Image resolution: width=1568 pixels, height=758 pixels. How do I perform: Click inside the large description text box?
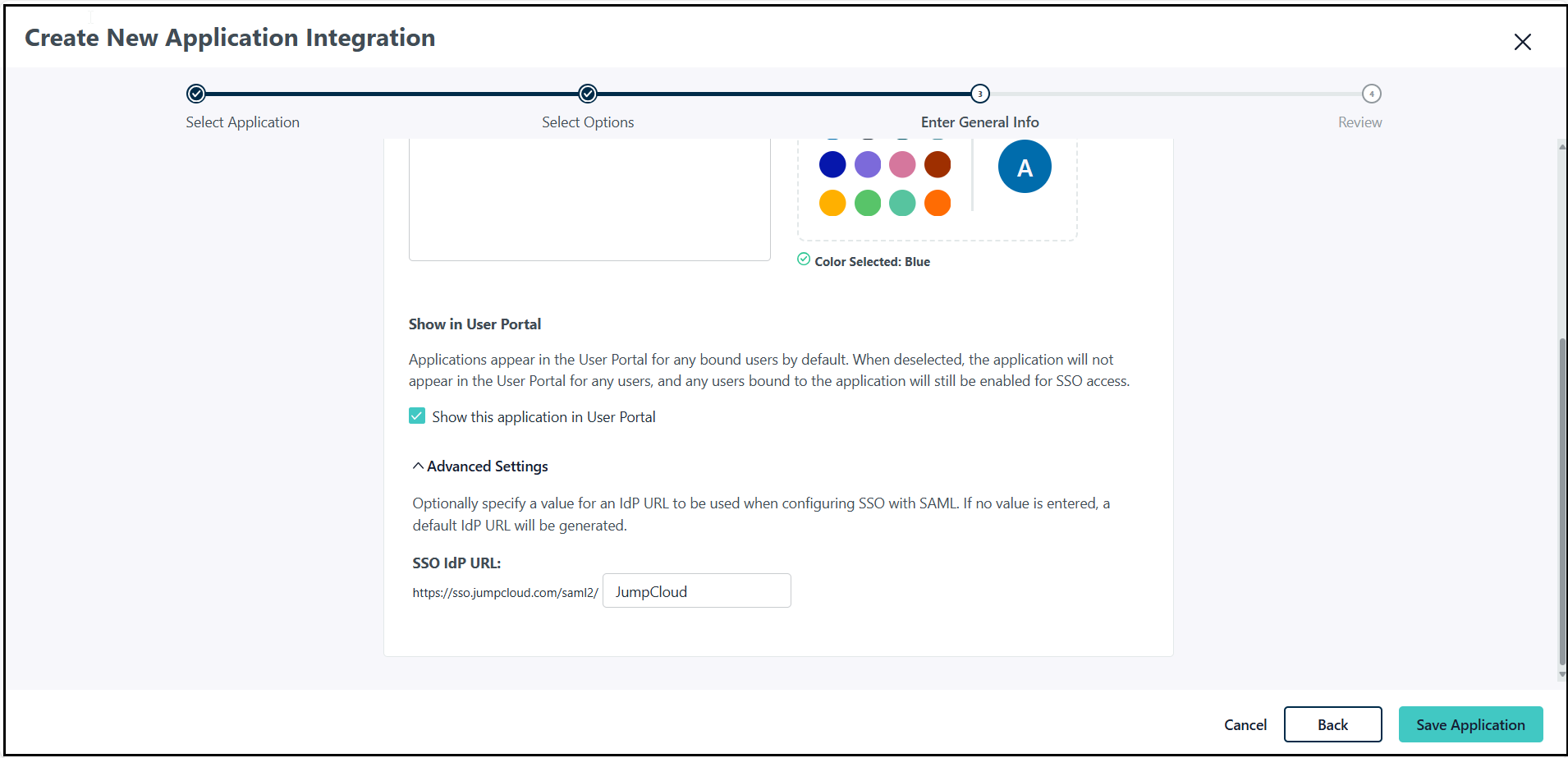(589, 201)
